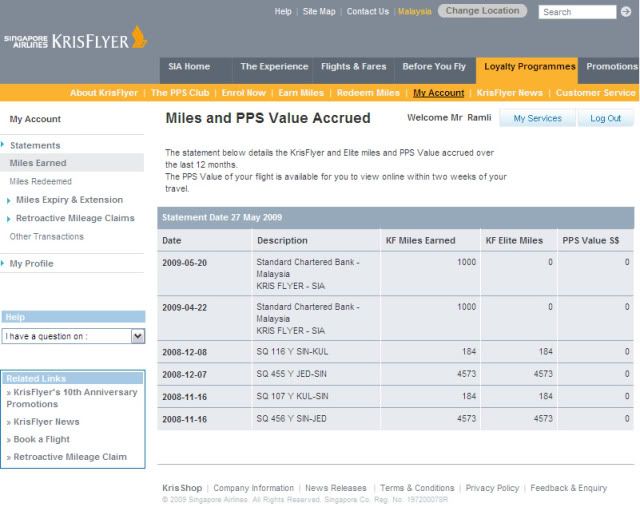Viewport: 640px width, 507px height.
Task: Open the News Releases footer link
Action: [x=336, y=488]
